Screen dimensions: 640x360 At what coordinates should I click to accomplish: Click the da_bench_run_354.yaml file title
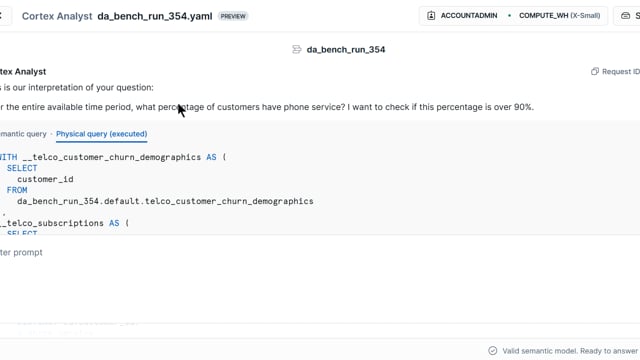155,16
